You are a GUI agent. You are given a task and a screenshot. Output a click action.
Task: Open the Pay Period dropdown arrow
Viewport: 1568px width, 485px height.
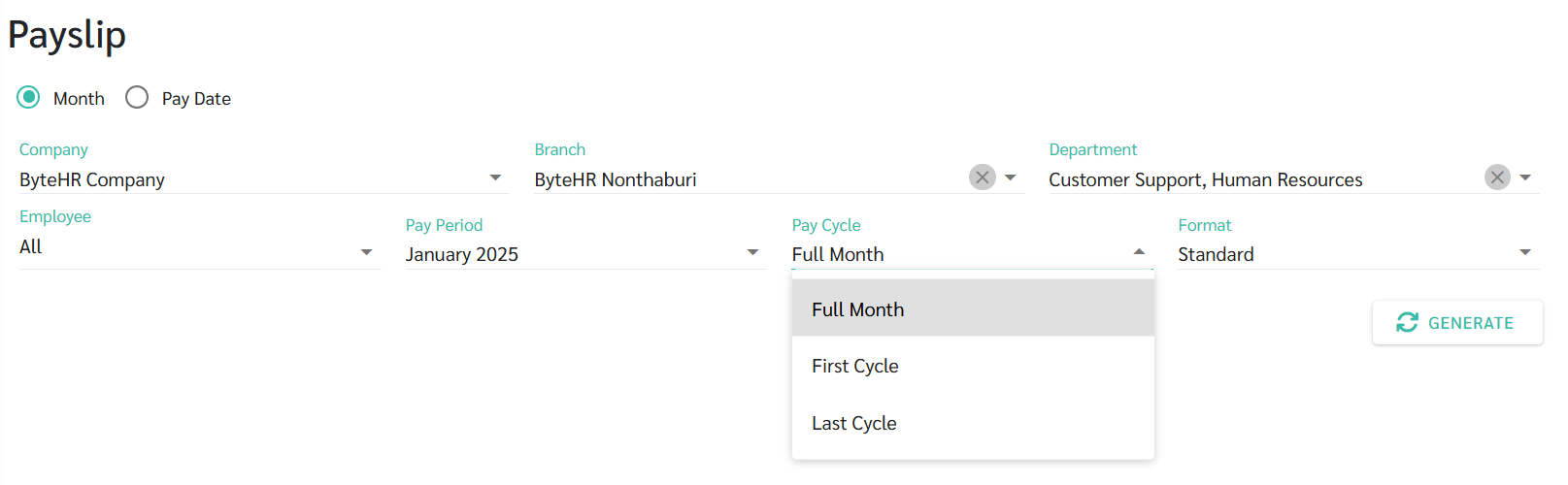752,252
